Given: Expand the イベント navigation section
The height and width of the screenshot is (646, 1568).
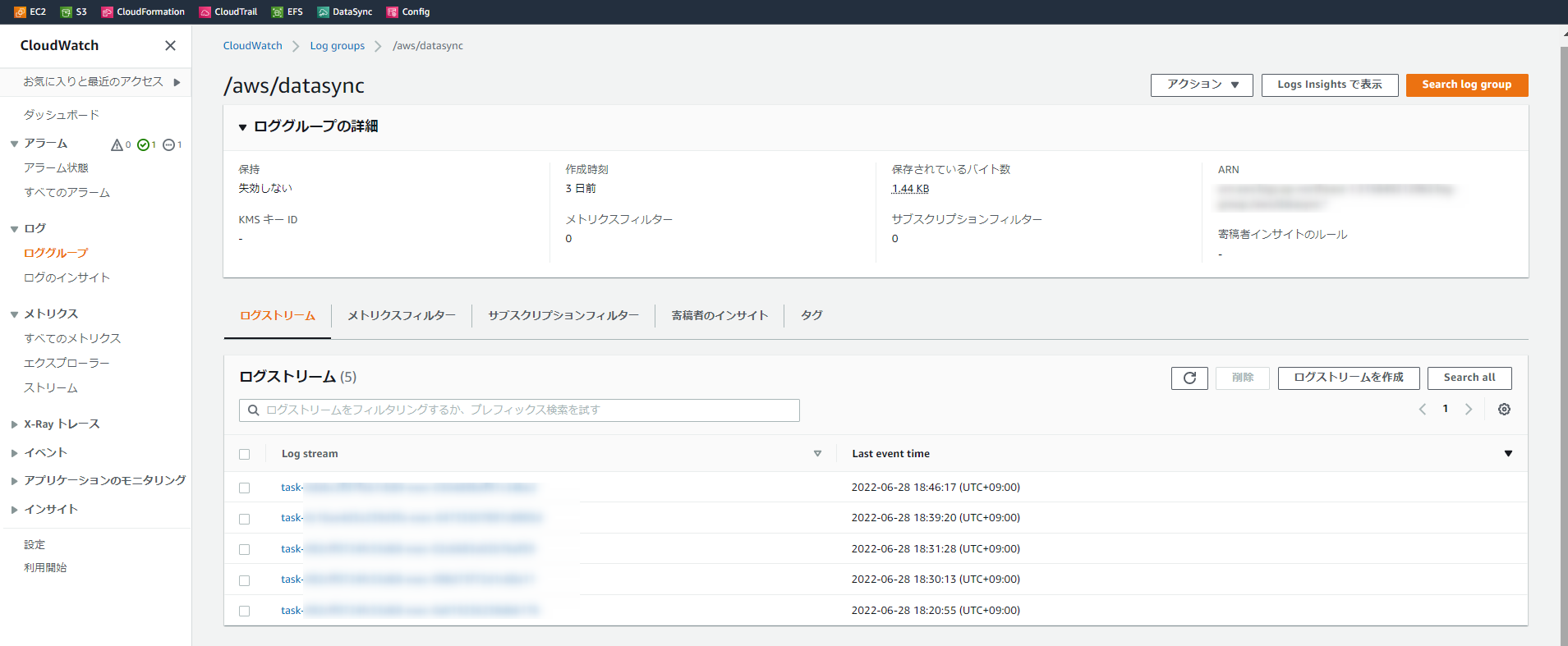Looking at the screenshot, I should tap(14, 453).
